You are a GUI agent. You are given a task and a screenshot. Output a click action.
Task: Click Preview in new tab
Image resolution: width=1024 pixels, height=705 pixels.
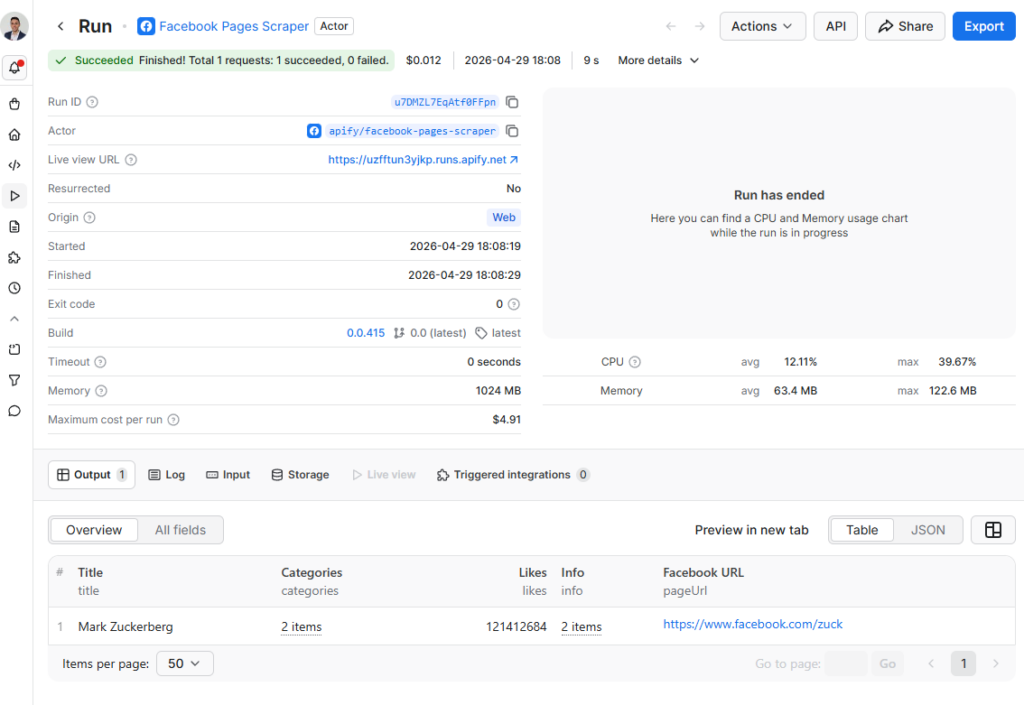click(751, 530)
